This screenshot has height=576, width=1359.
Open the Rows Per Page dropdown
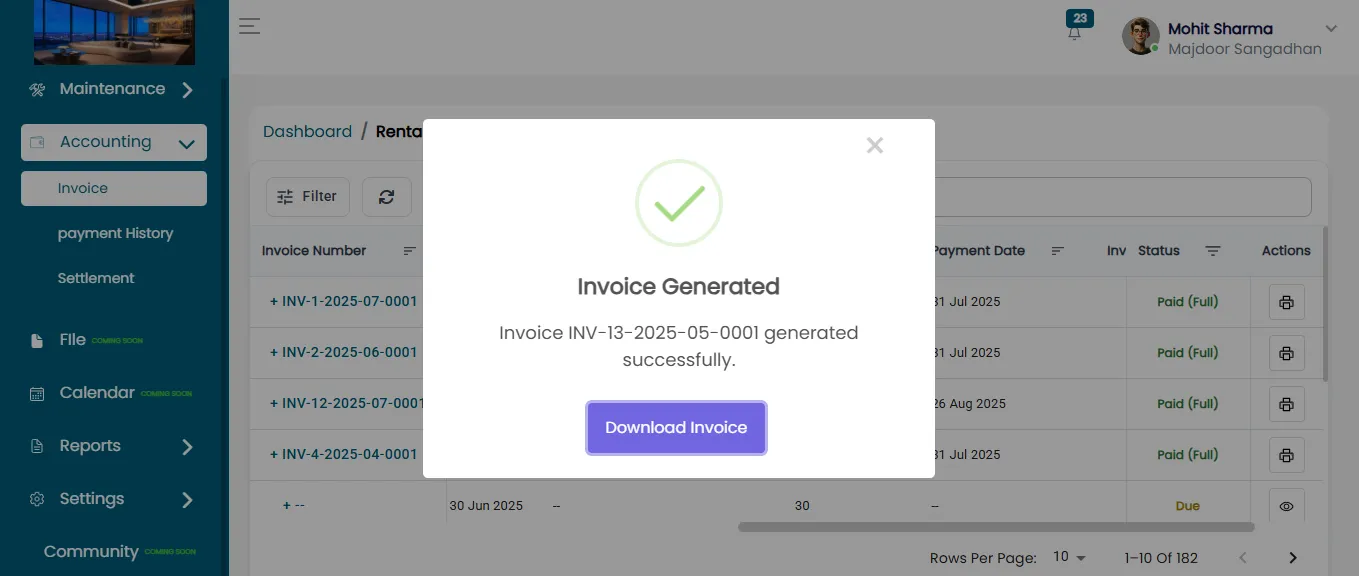pos(1069,557)
